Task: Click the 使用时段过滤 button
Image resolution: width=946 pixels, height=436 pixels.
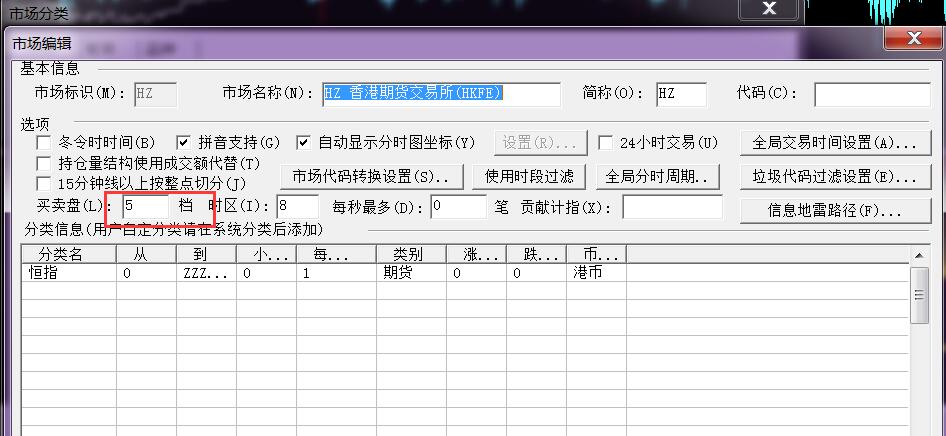Action: pyautogui.click(x=529, y=177)
